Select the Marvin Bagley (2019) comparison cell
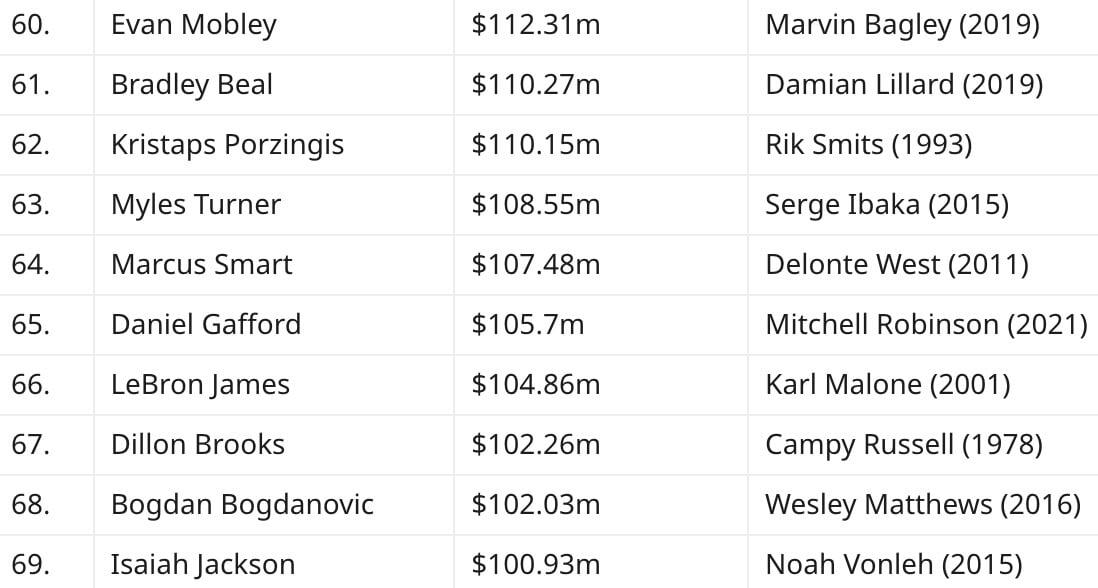This screenshot has width=1098, height=588. [902, 25]
